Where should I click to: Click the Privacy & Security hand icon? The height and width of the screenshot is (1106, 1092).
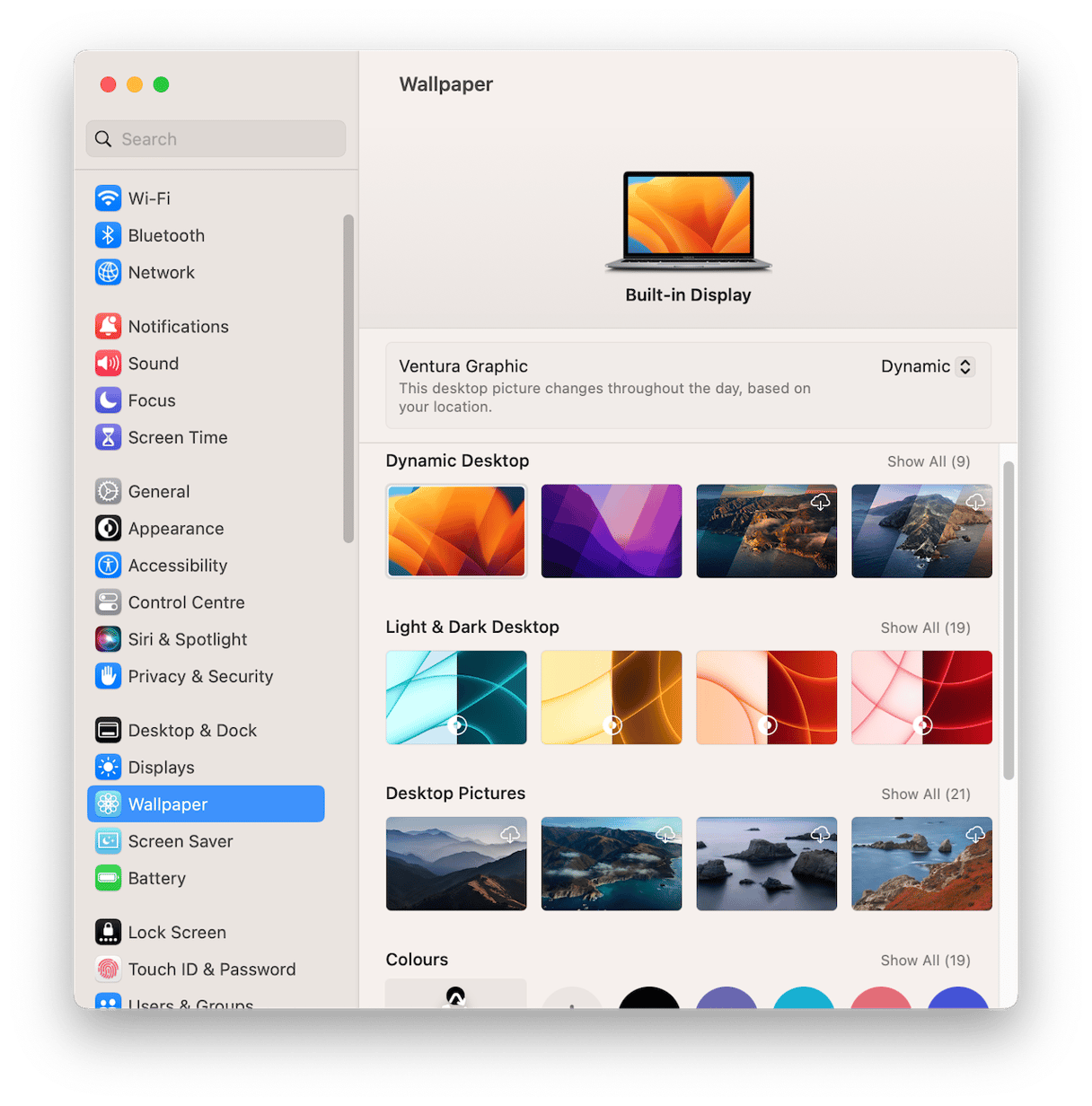[108, 676]
